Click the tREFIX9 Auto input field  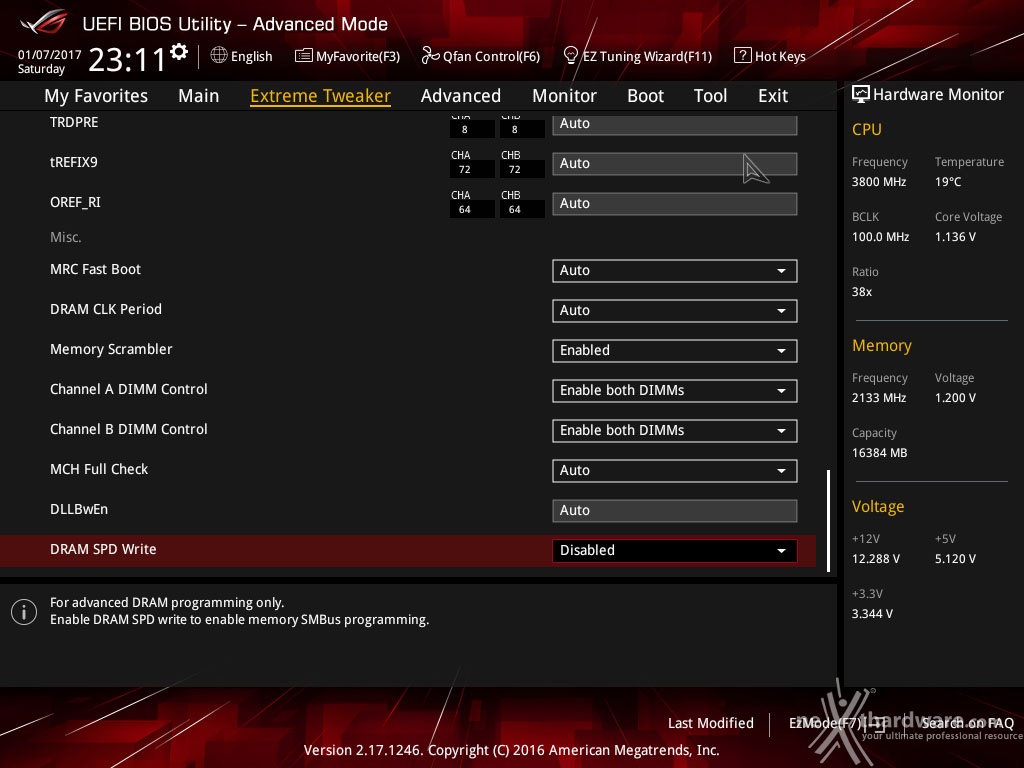[675, 164]
